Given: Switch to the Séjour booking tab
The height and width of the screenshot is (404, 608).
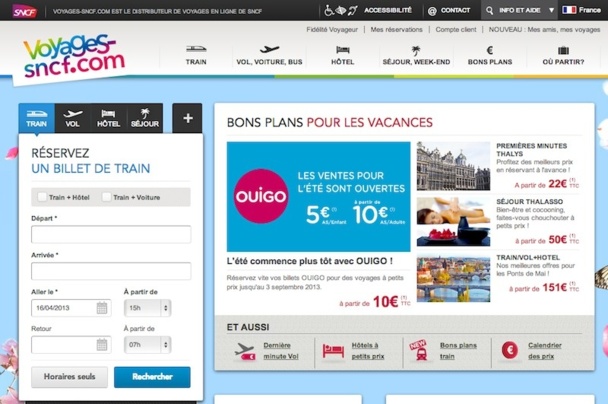Looking at the screenshot, I should [x=145, y=118].
